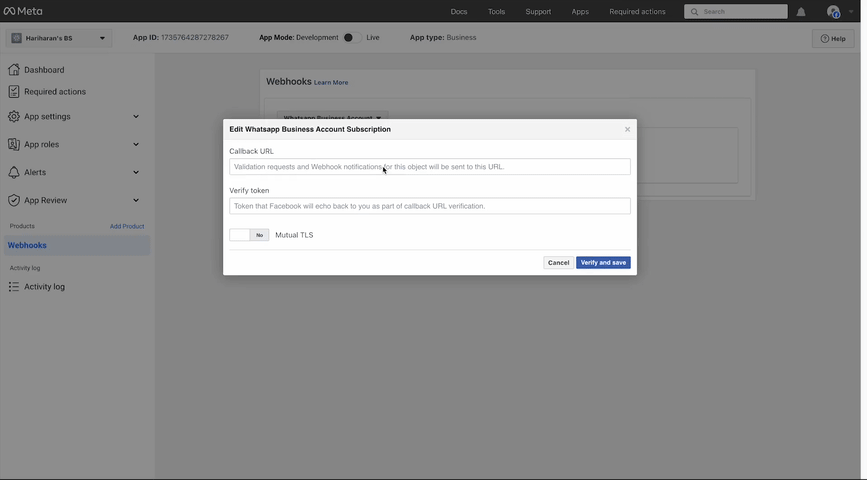Click the App ID 1735764287278267 text

coord(181,38)
